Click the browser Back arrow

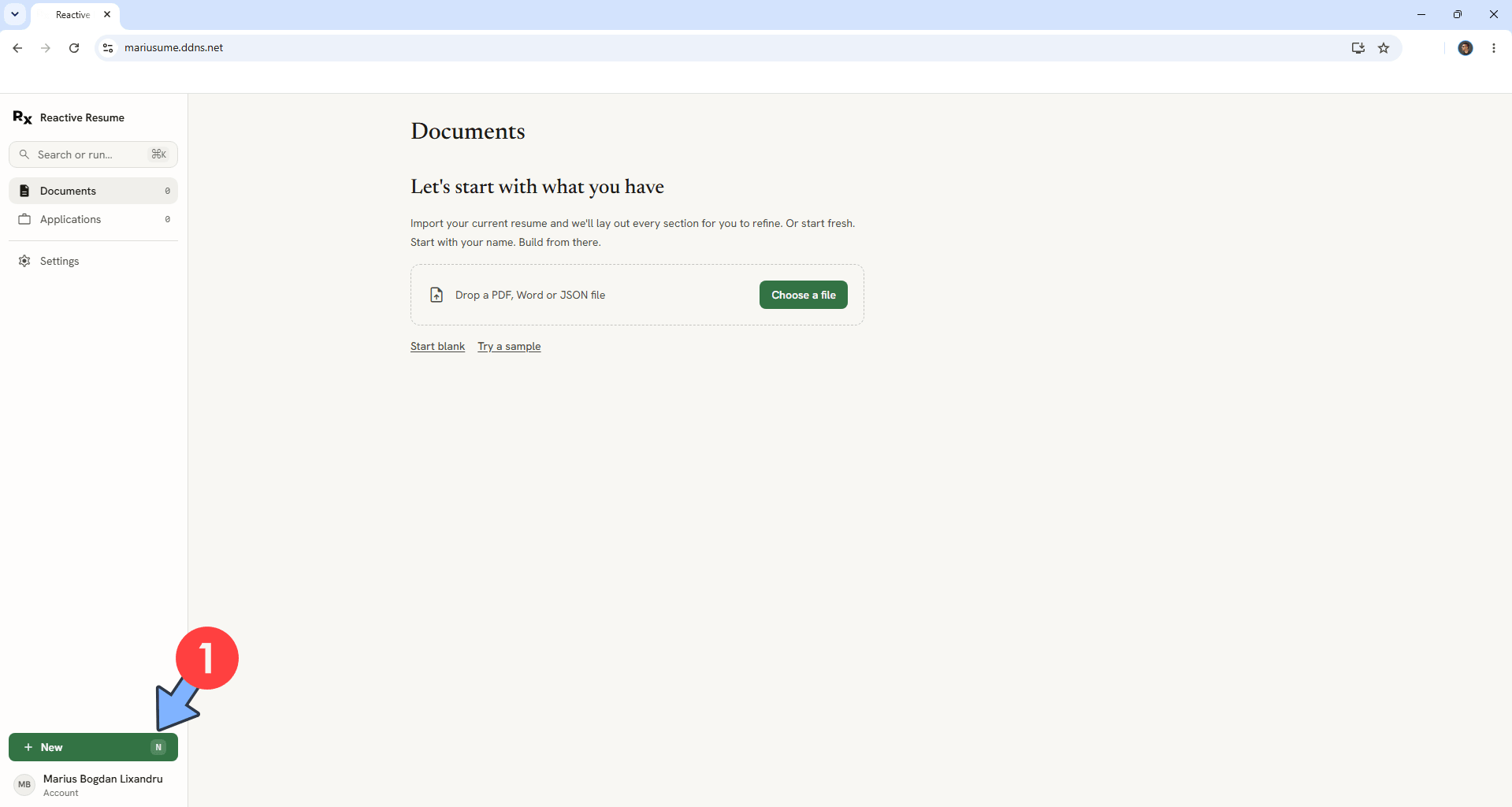[17, 48]
